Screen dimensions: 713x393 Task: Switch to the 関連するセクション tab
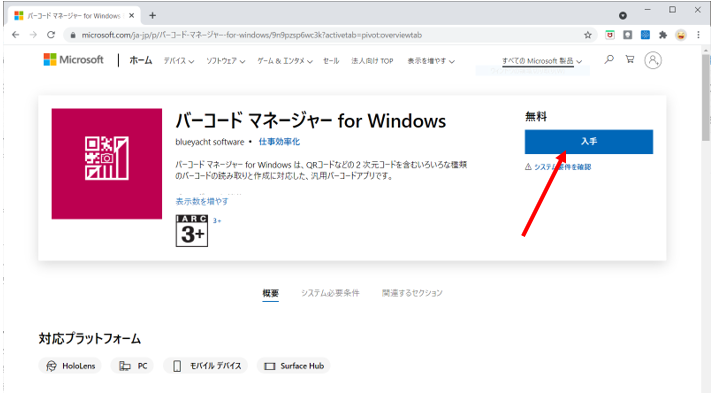click(x=412, y=293)
